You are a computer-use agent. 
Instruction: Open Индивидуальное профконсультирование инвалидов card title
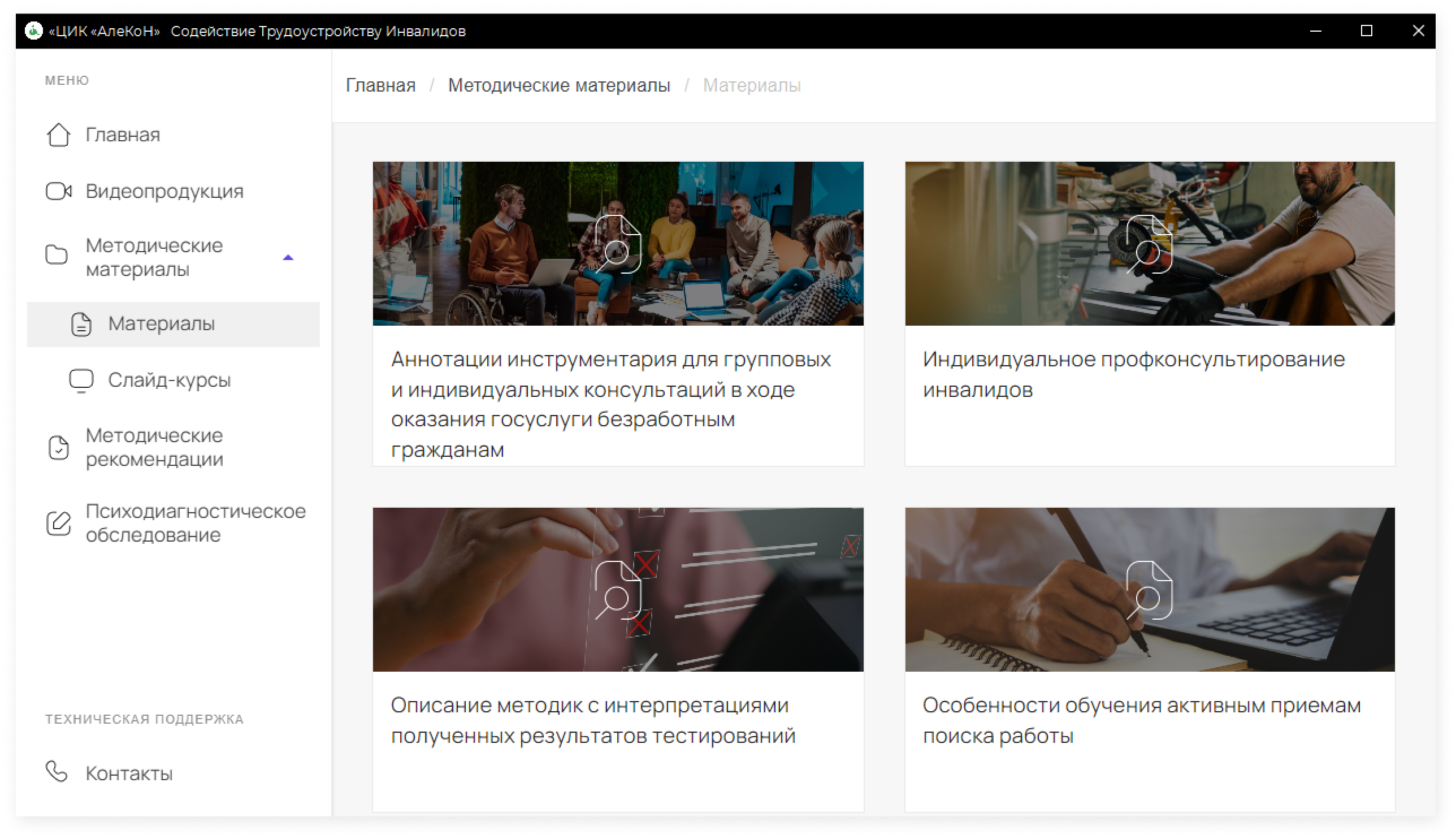pos(1133,374)
